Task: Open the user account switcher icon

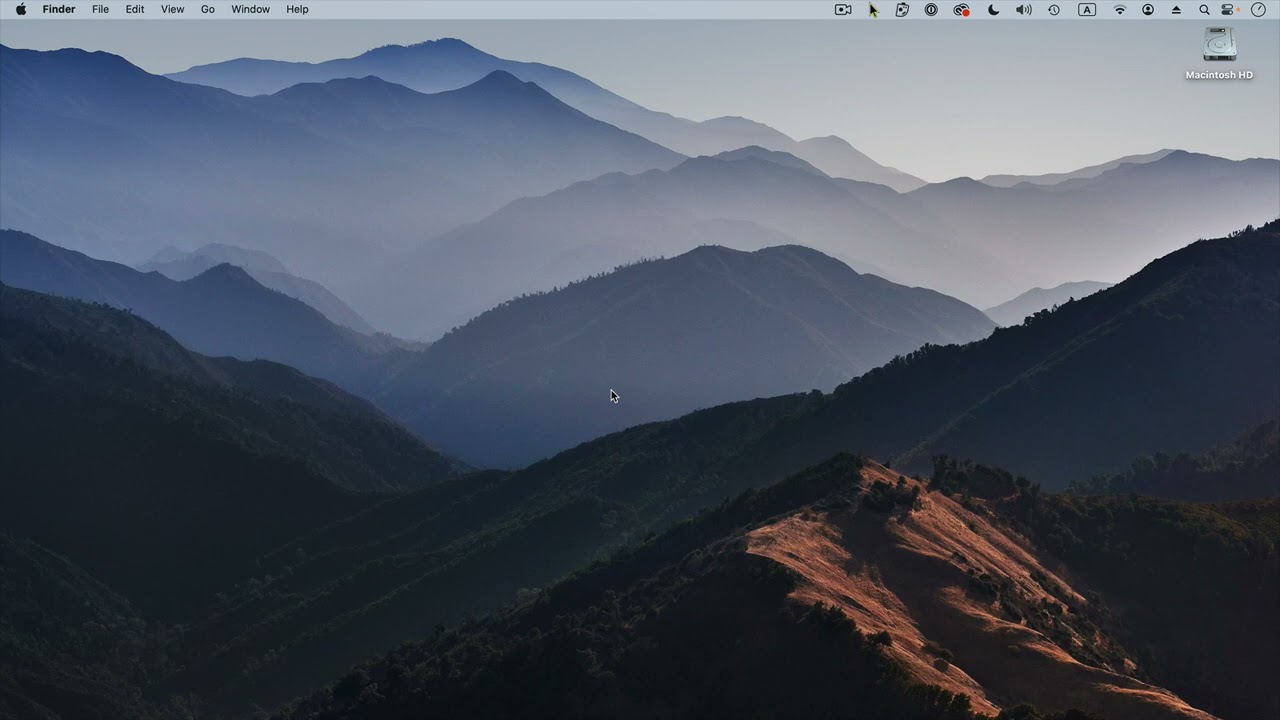Action: click(1148, 9)
